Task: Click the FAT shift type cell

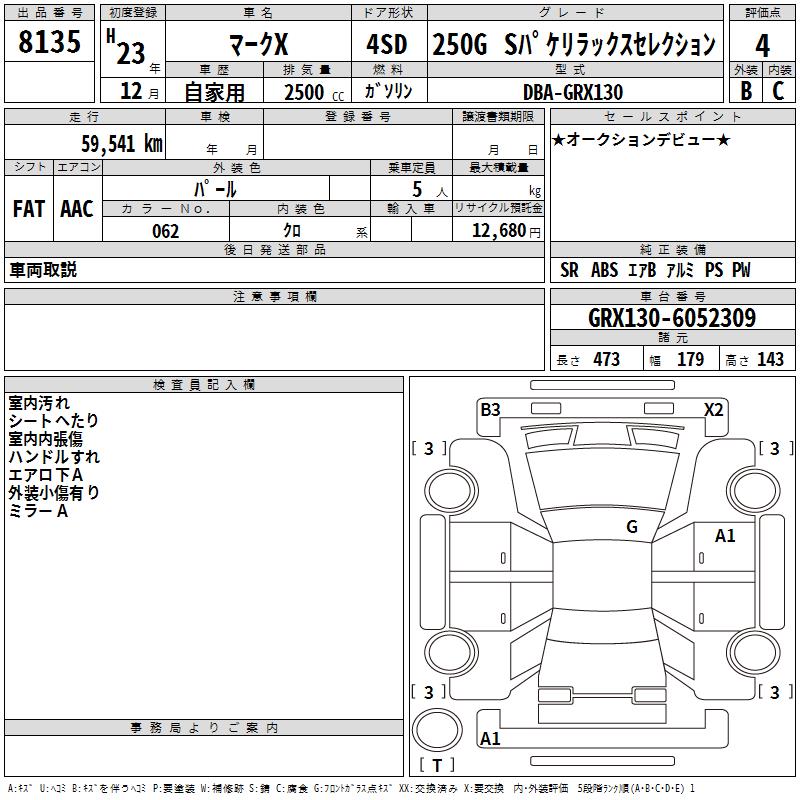Action: pyautogui.click(x=29, y=208)
